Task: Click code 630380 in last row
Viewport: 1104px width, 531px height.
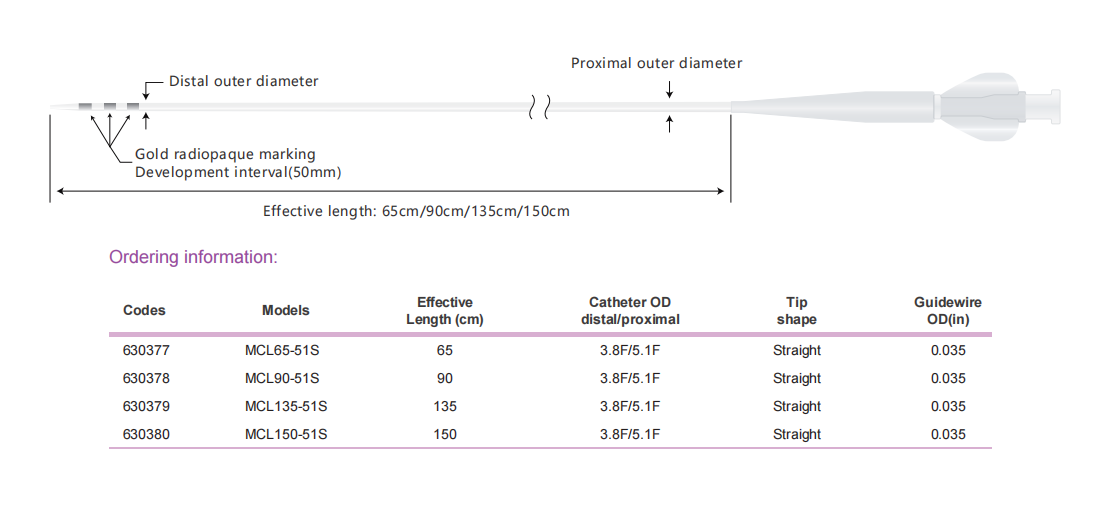Action: pos(146,435)
